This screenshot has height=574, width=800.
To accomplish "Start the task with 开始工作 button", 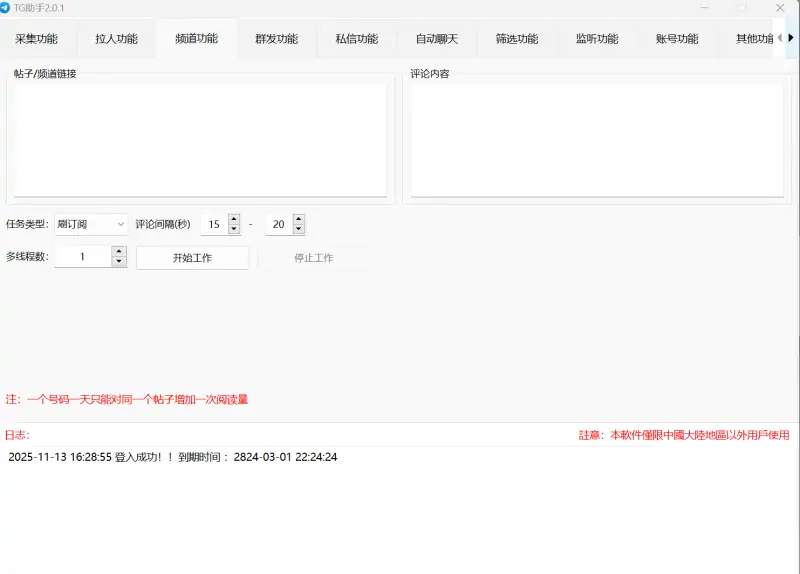I will 192,258.
